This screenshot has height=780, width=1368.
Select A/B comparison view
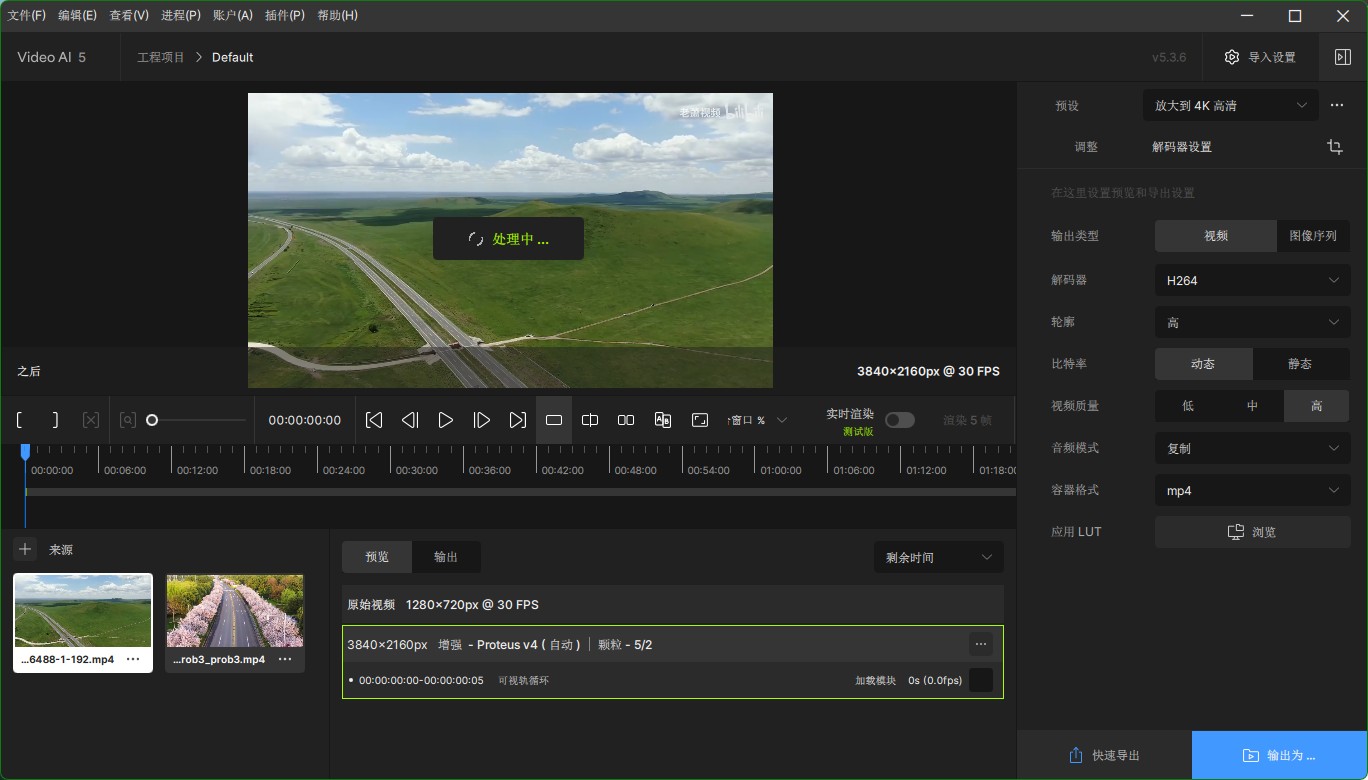tap(662, 420)
